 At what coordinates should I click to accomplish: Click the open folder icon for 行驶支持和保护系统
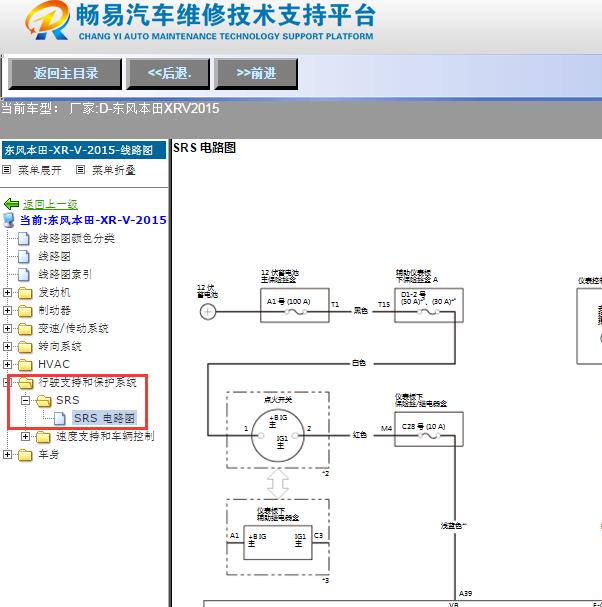[26, 383]
